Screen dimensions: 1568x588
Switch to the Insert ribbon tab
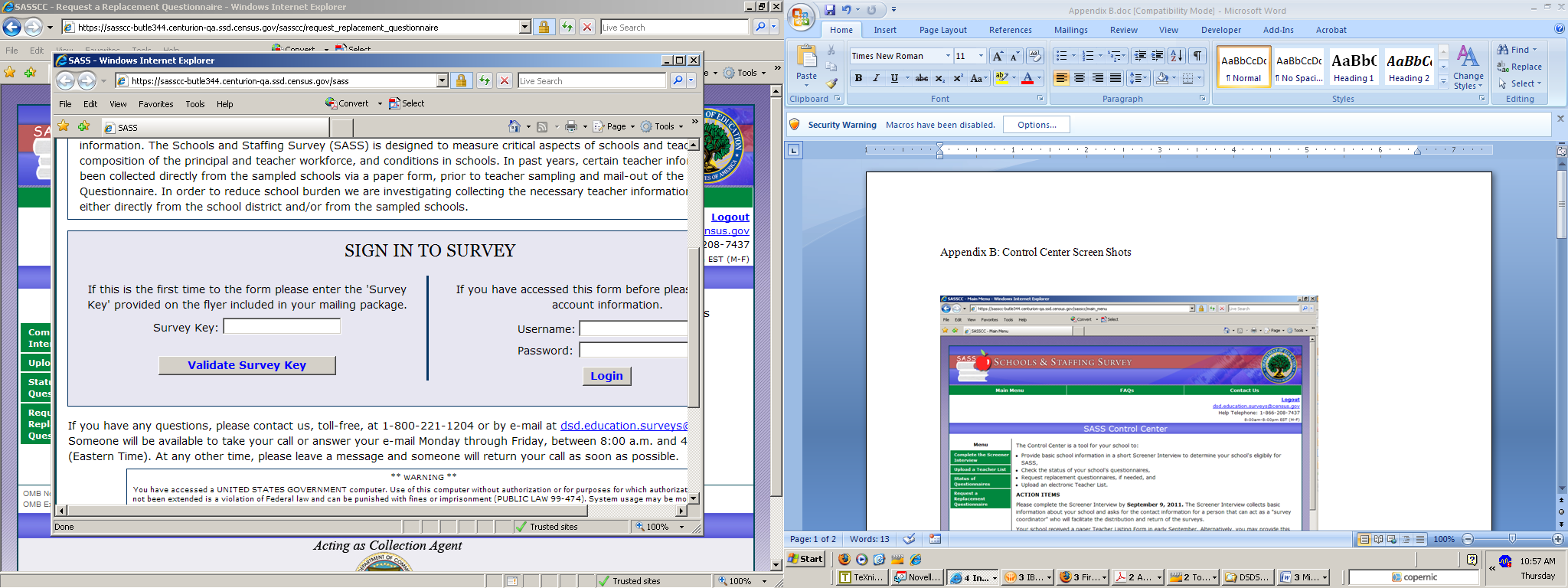click(885, 30)
